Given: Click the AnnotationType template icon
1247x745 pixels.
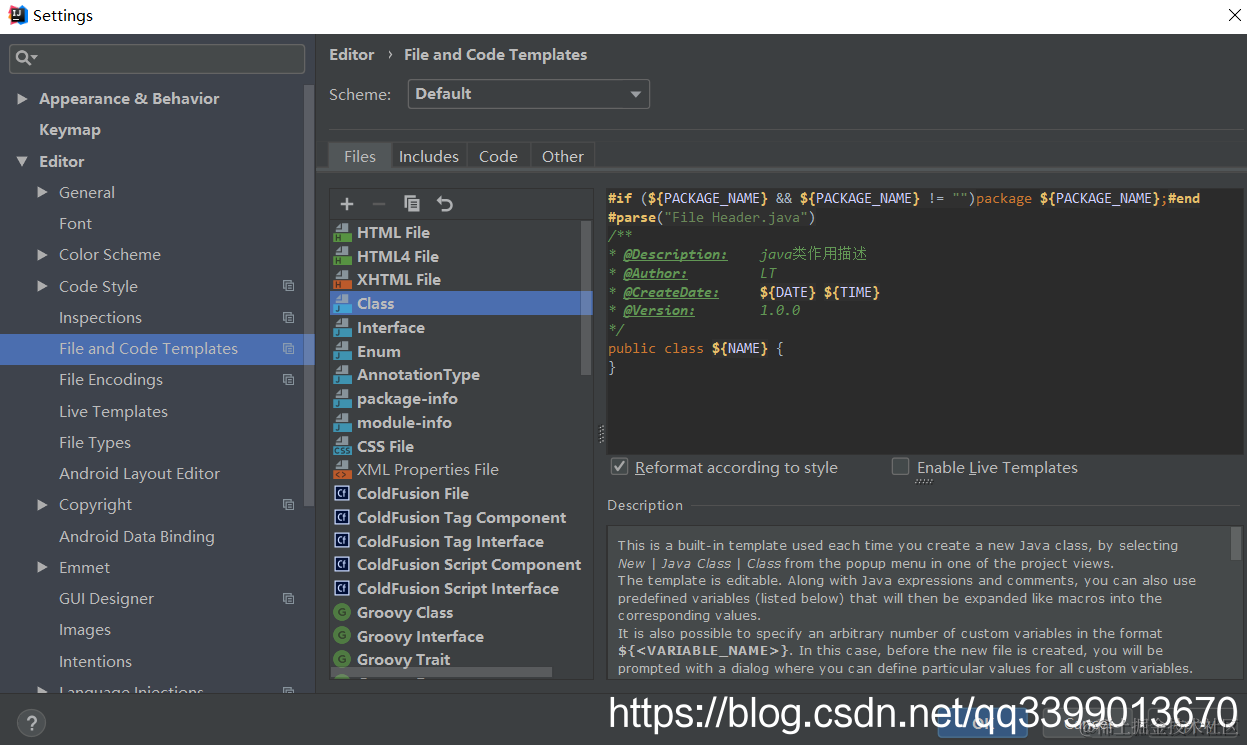Looking at the screenshot, I should 342,375.
